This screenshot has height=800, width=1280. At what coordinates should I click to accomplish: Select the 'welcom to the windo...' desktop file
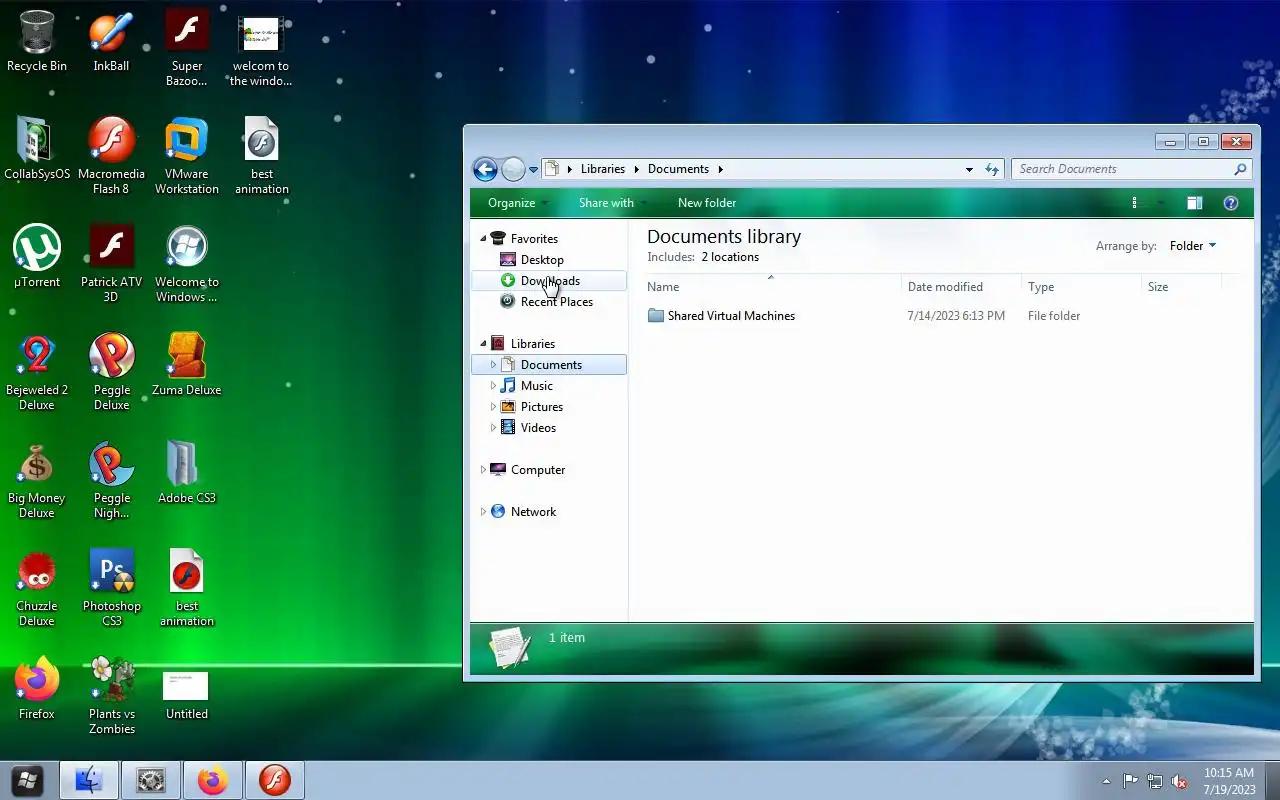pos(261,48)
